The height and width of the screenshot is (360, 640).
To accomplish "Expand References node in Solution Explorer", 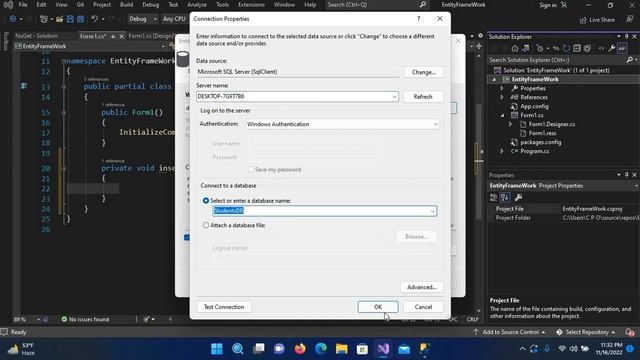I will [x=502, y=98].
